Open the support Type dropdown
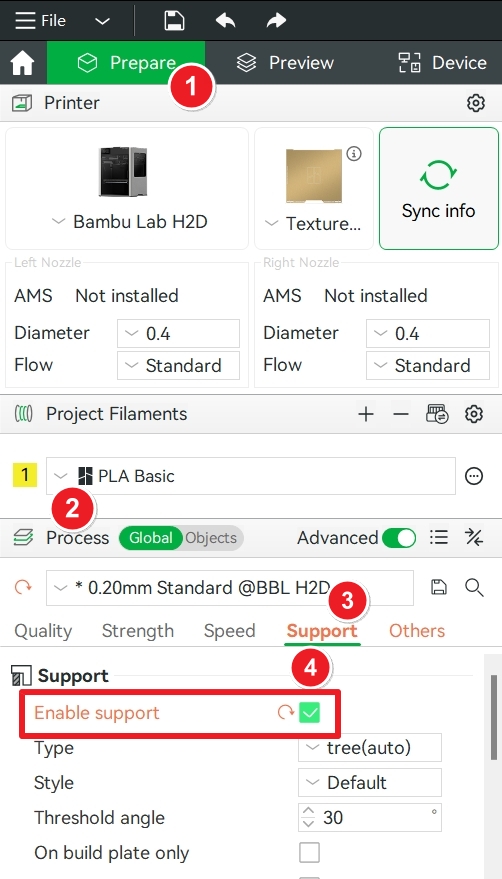Viewport: 502px width, 879px height. click(370, 747)
